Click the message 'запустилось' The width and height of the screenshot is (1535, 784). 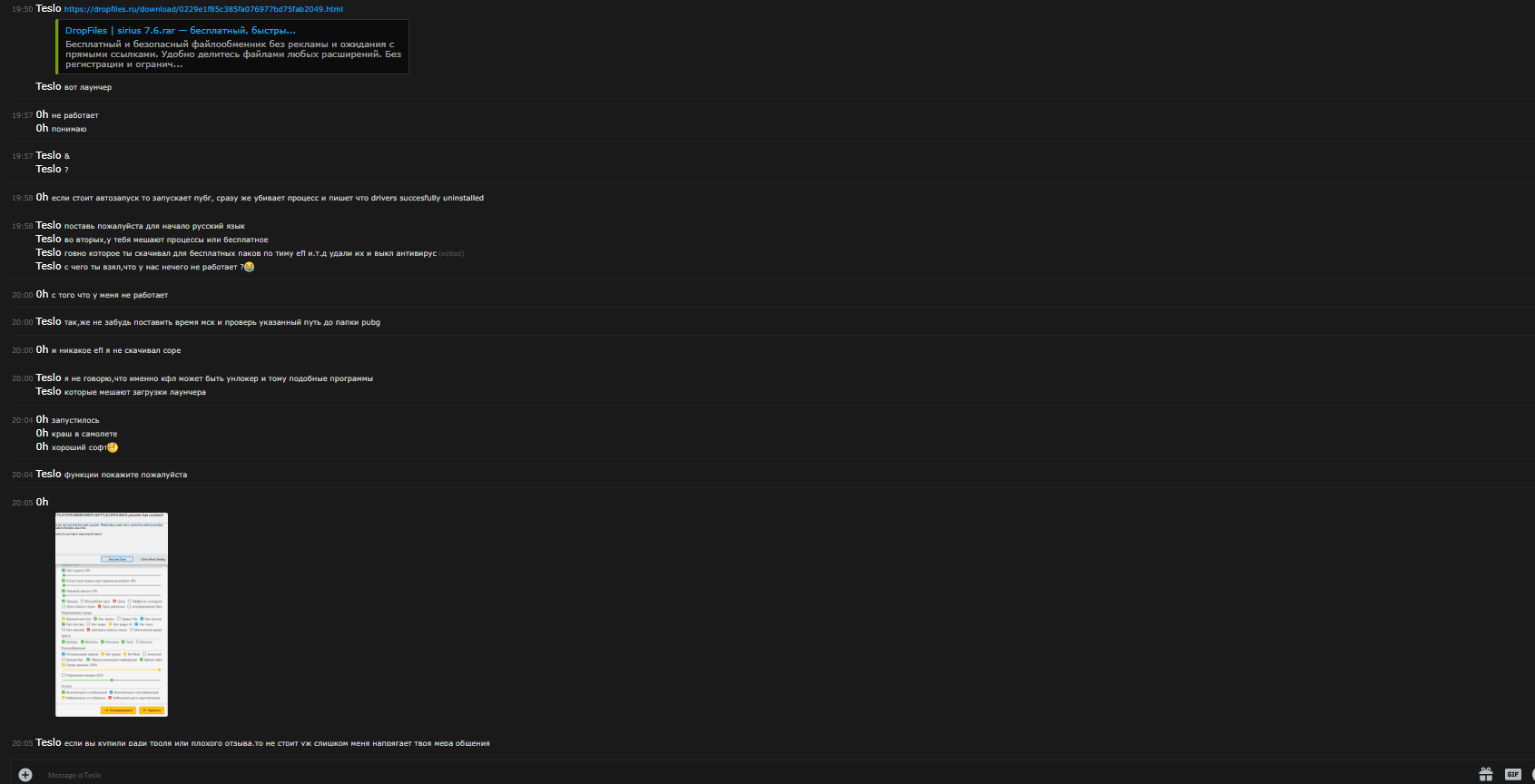(x=75, y=420)
